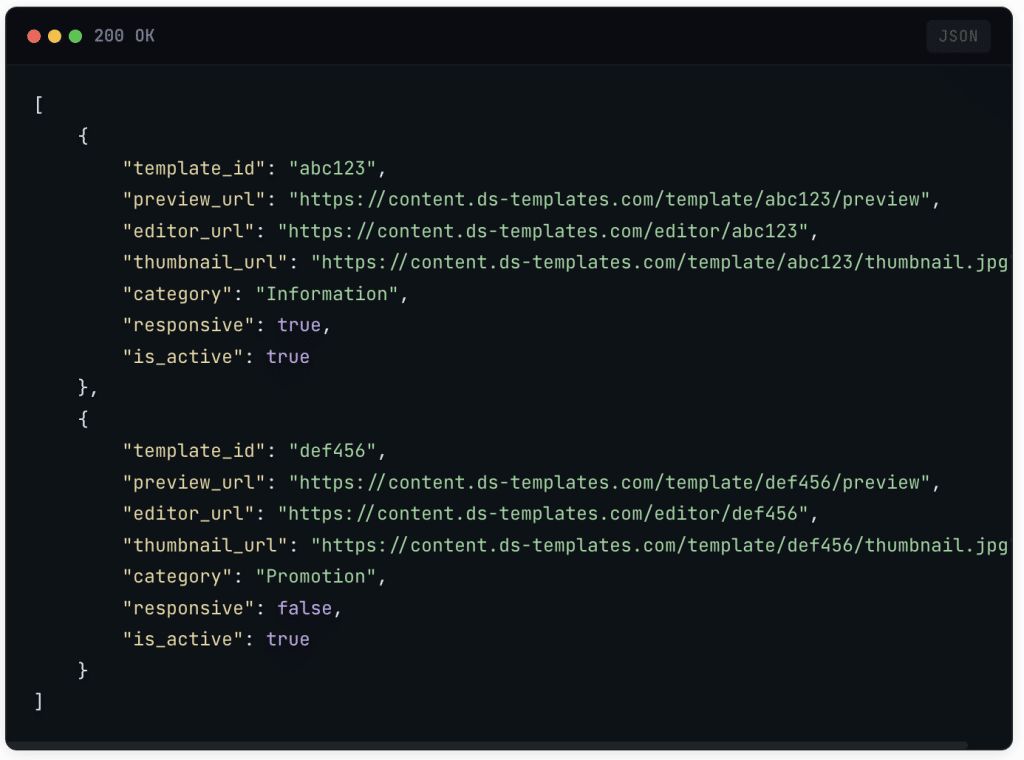Viewport: 1024px width, 760px height.
Task: Select the 200 OK status text
Action: pos(124,36)
